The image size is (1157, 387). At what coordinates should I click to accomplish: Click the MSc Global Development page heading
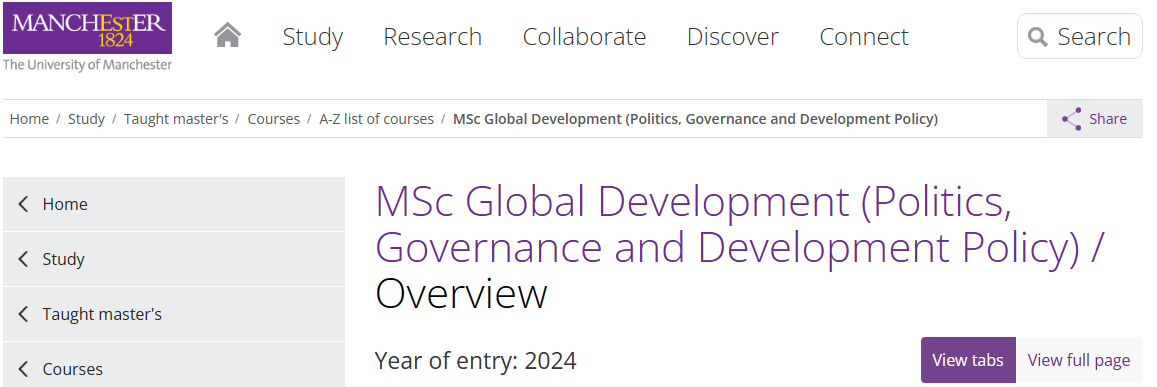pyautogui.click(x=739, y=247)
